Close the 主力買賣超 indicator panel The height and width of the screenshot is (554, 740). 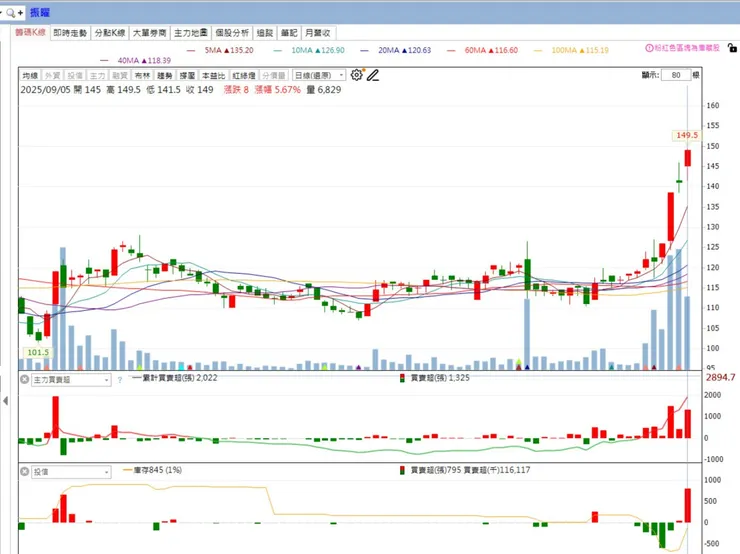[25, 379]
